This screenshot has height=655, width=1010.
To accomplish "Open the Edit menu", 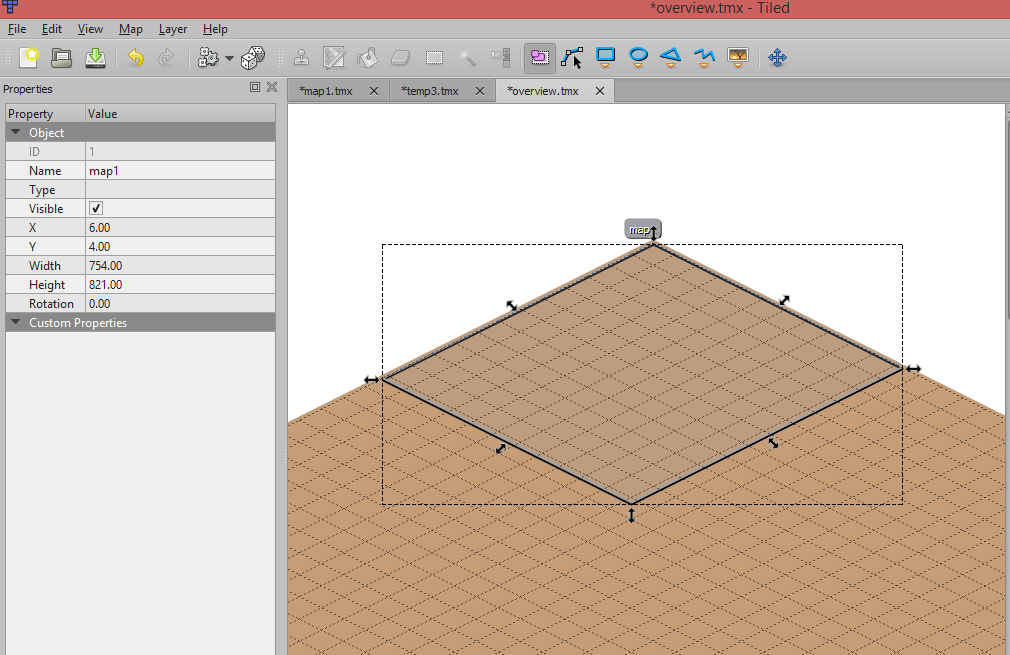I will click(52, 29).
